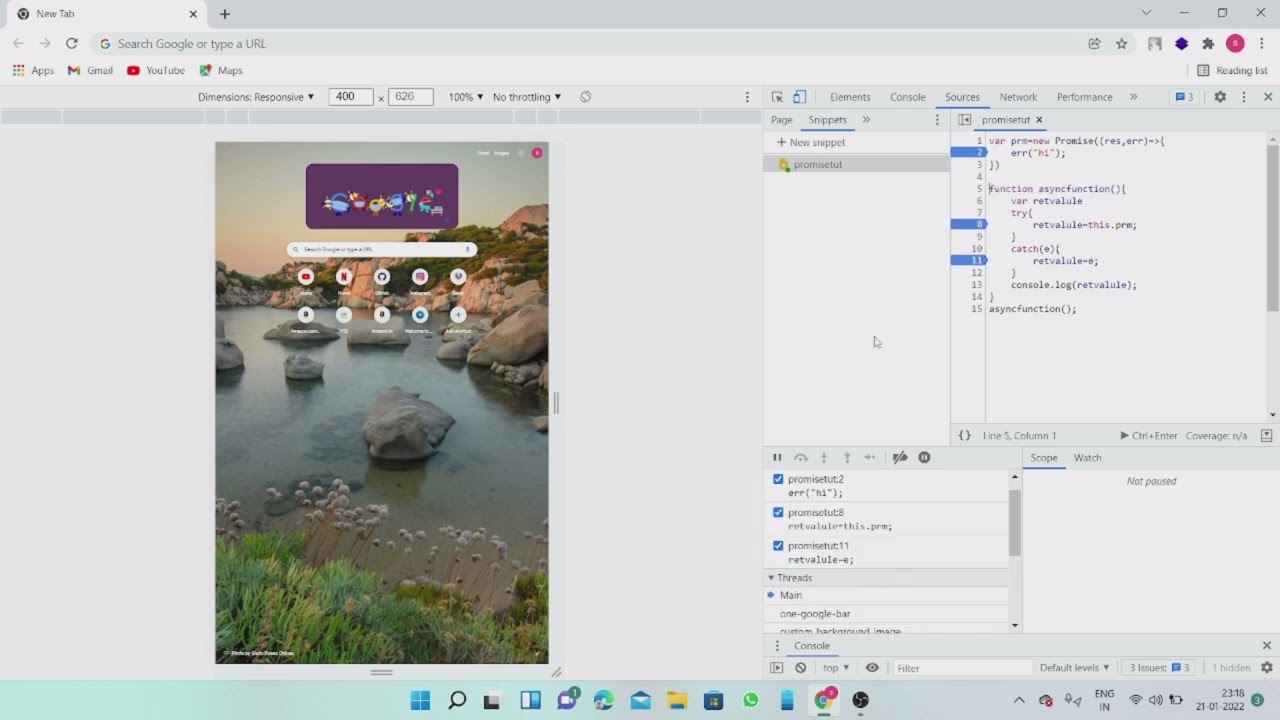This screenshot has height=720, width=1280.
Task: Switch to the Elements tab
Action: tap(850, 97)
